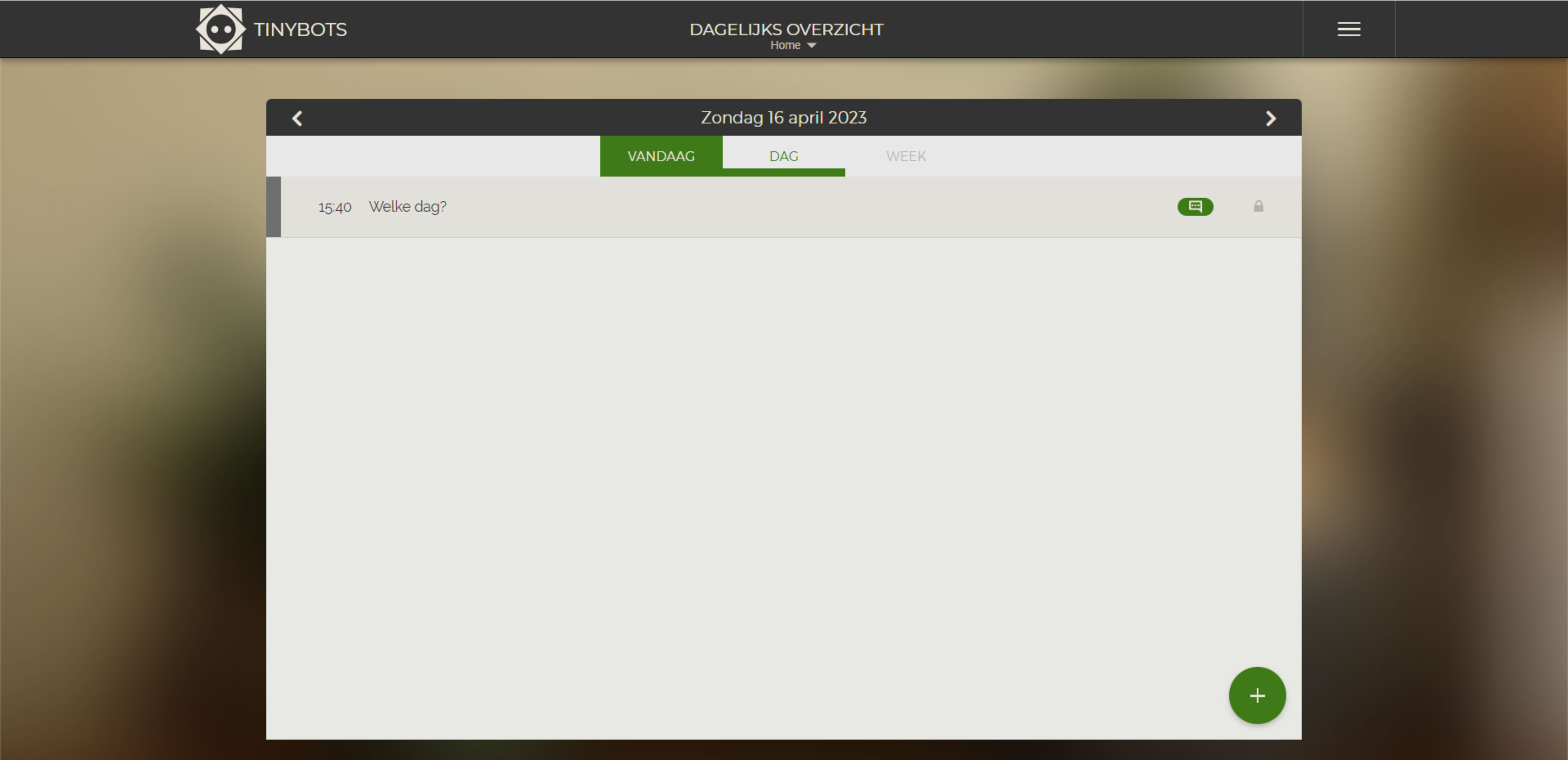The width and height of the screenshot is (1568, 760).
Task: Open the 'Welke dag?' entry
Action: pos(784,206)
